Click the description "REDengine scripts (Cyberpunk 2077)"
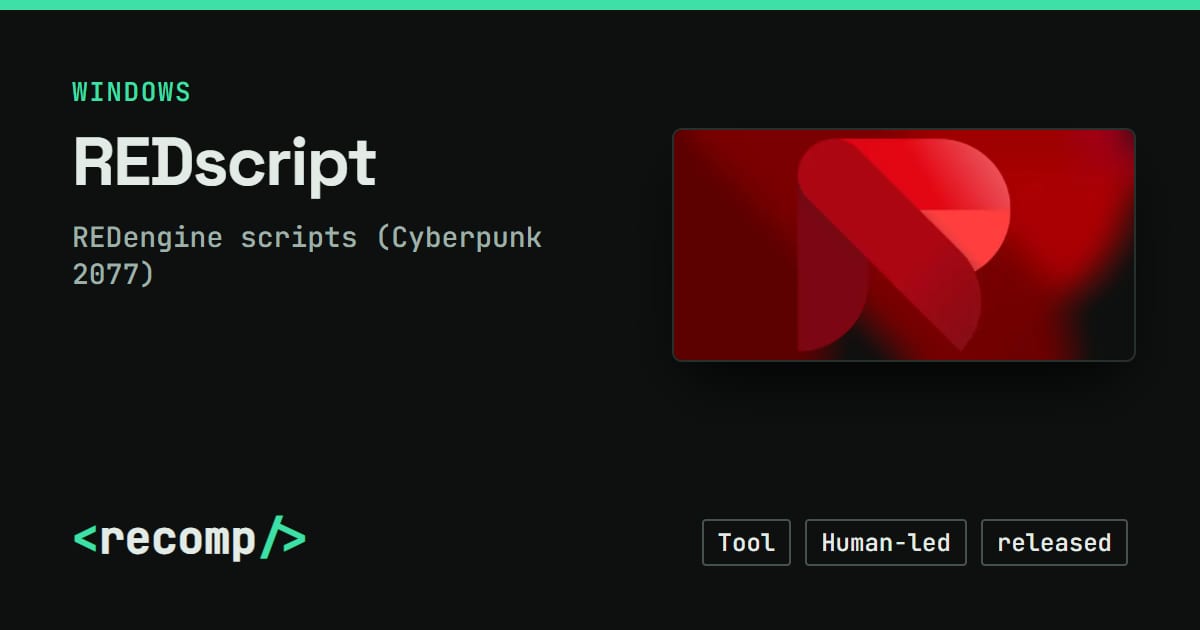This screenshot has width=1200, height=630. point(307,256)
